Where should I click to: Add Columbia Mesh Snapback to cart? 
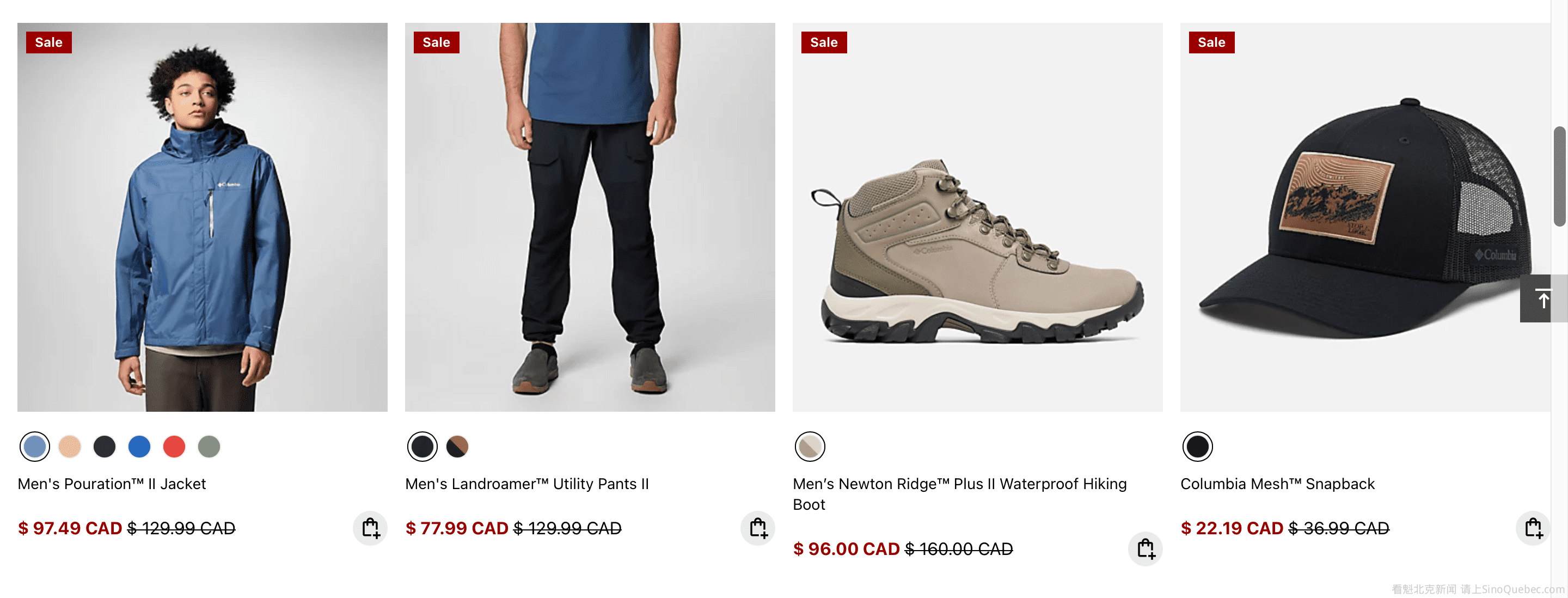1532,527
